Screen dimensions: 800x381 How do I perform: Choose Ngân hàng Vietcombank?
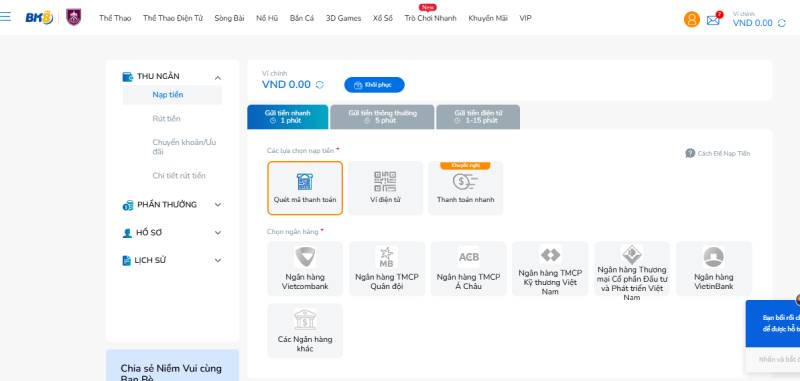click(x=305, y=269)
